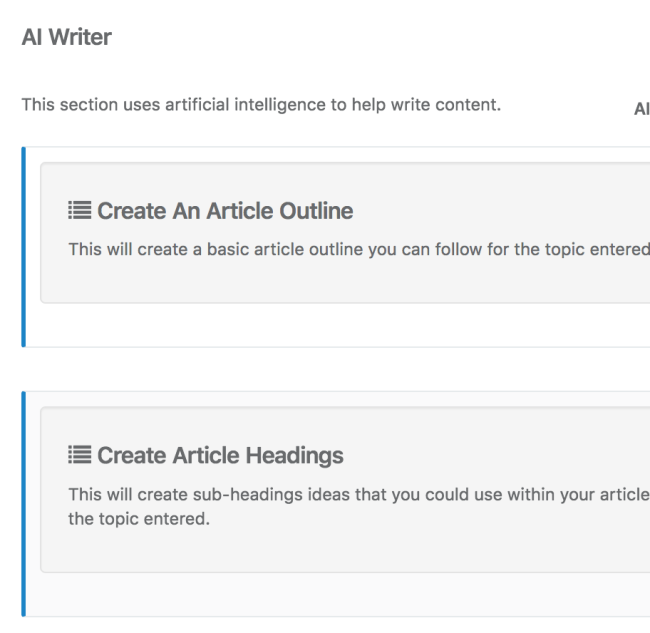The height and width of the screenshot is (633, 650).
Task: Click the AI Writer page title
Action: [66, 37]
